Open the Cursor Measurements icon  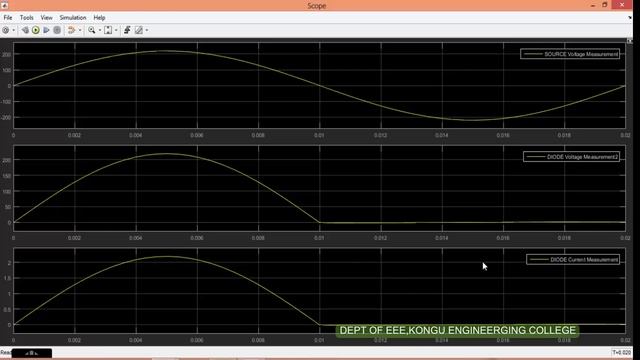point(139,30)
